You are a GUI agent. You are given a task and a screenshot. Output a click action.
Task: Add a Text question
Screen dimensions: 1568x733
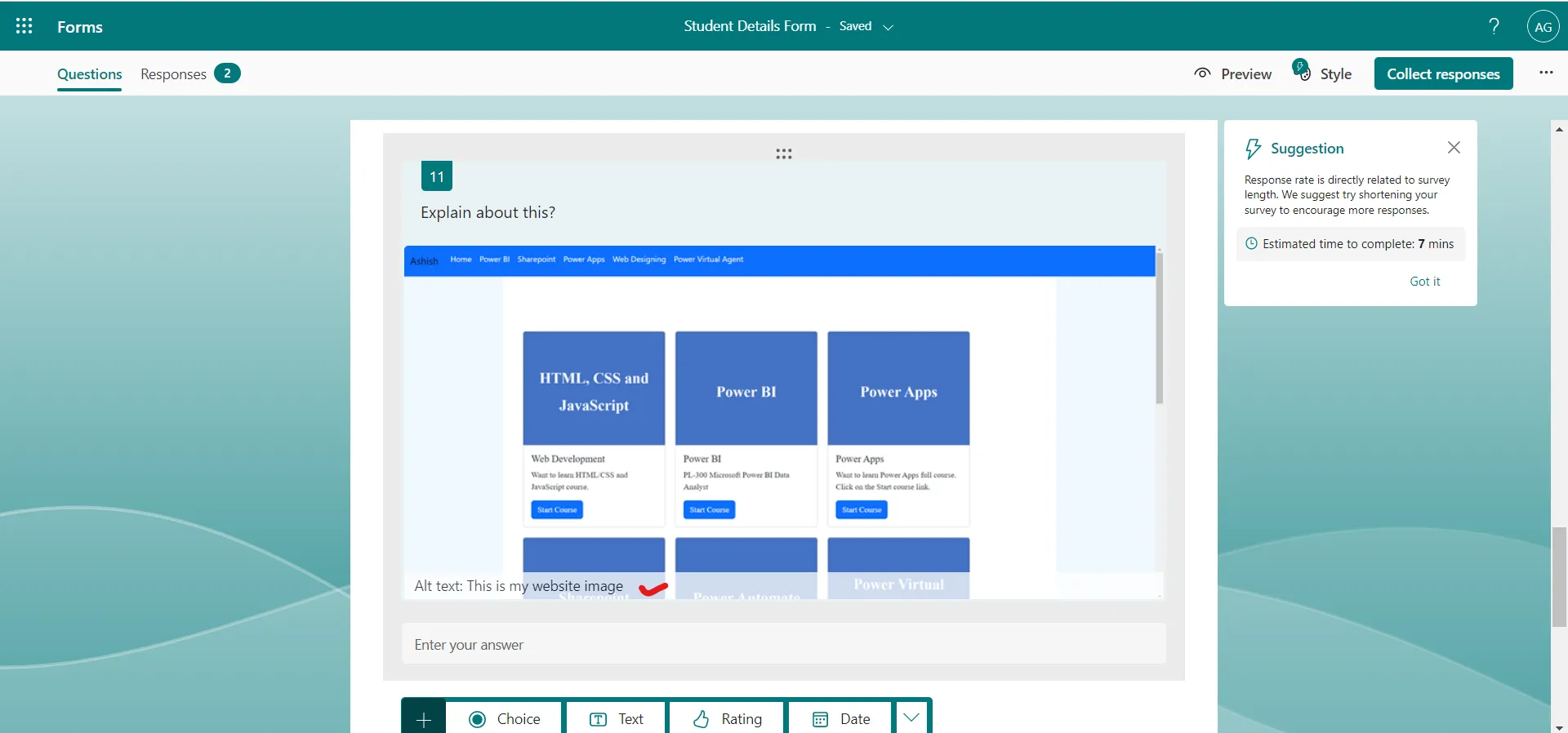pyautogui.click(x=616, y=719)
